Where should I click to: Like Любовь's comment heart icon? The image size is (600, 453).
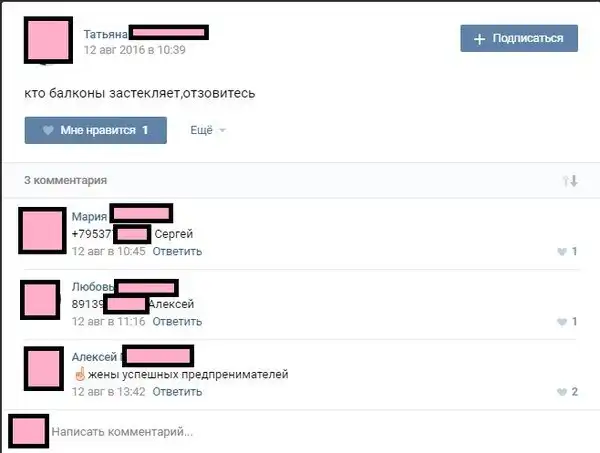tap(562, 322)
